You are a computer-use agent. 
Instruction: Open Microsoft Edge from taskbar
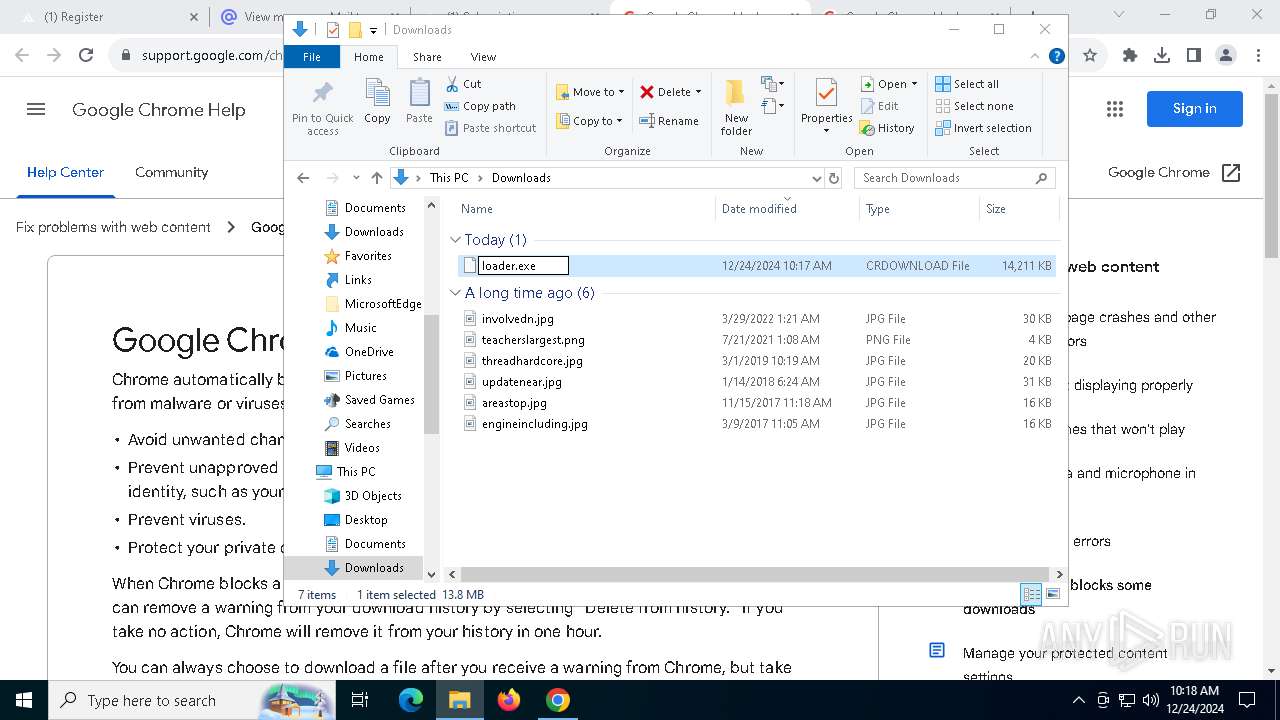(411, 700)
